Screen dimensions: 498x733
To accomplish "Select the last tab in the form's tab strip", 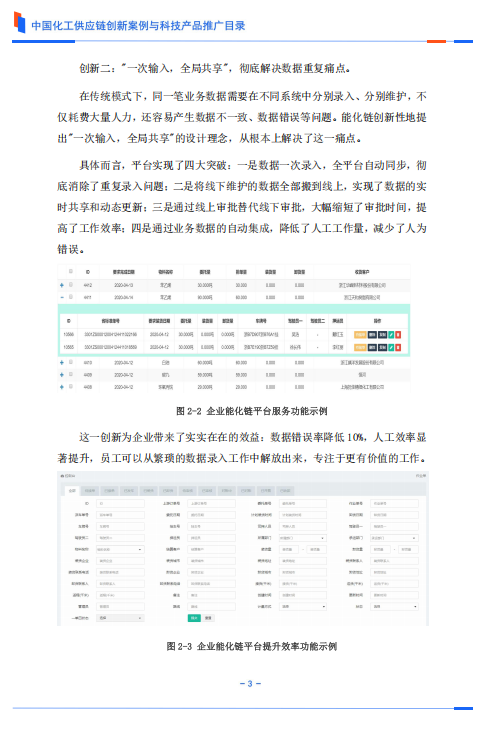I will click(286, 490).
